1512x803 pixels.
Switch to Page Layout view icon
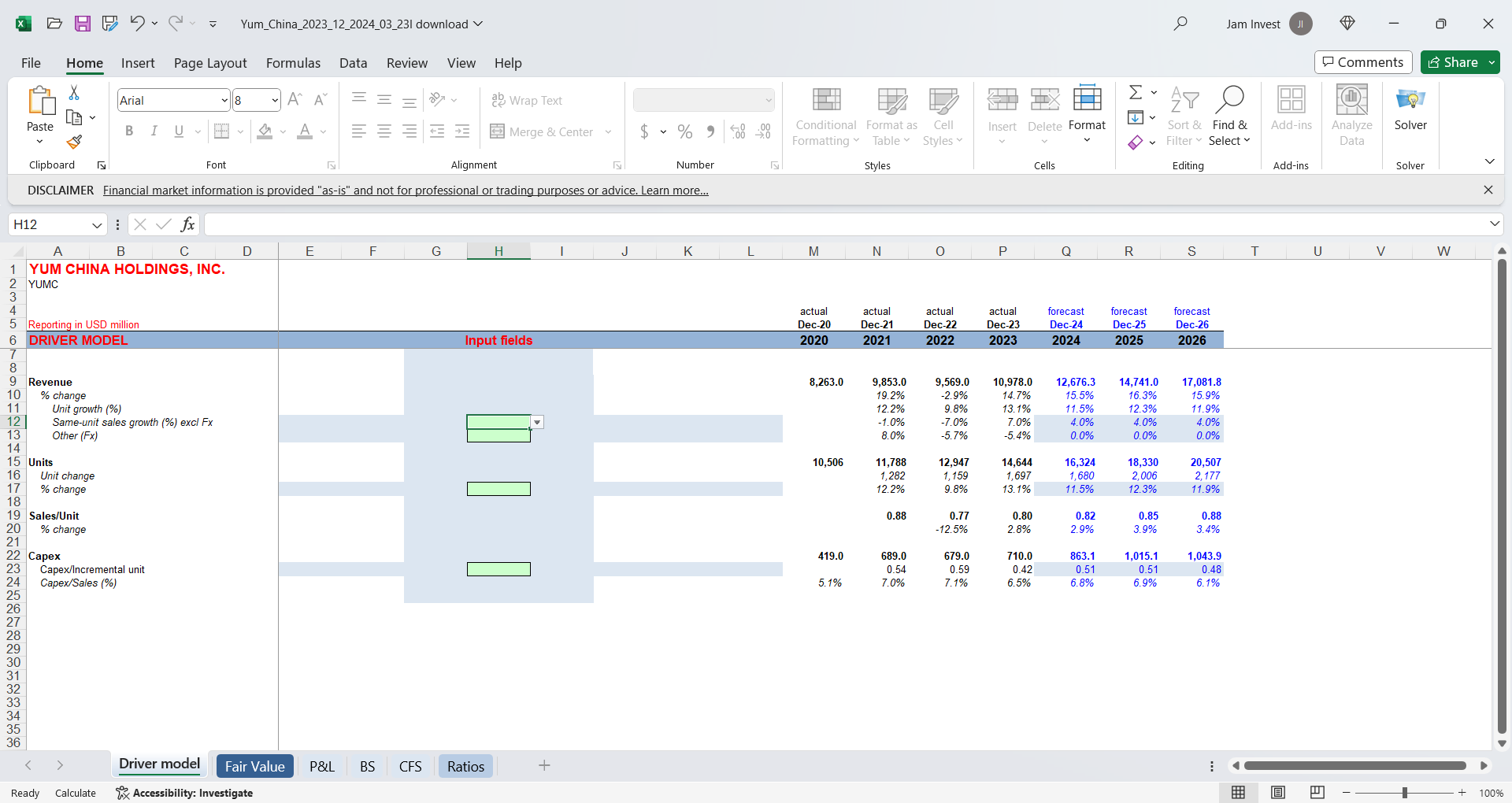[1278, 793]
